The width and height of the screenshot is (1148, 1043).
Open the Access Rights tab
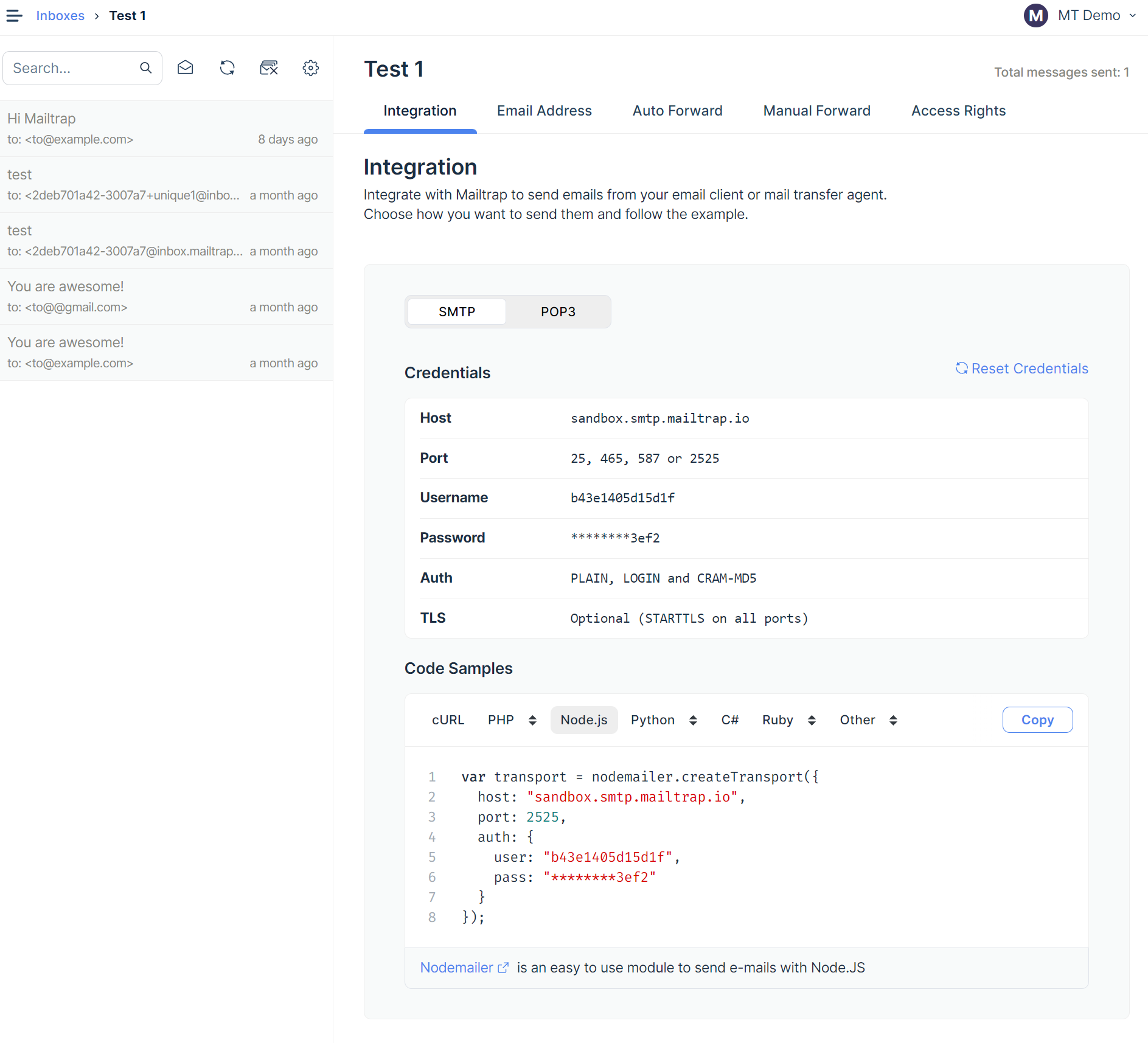(958, 110)
